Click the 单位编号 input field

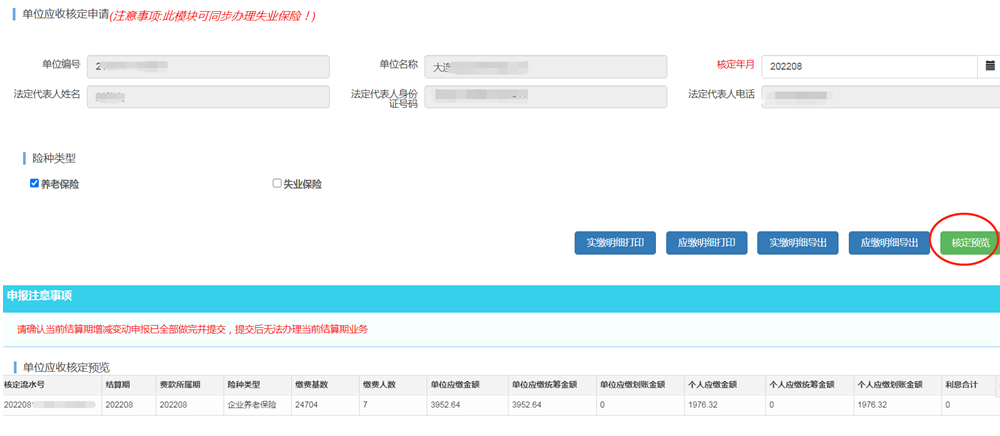pyautogui.click(x=208, y=66)
